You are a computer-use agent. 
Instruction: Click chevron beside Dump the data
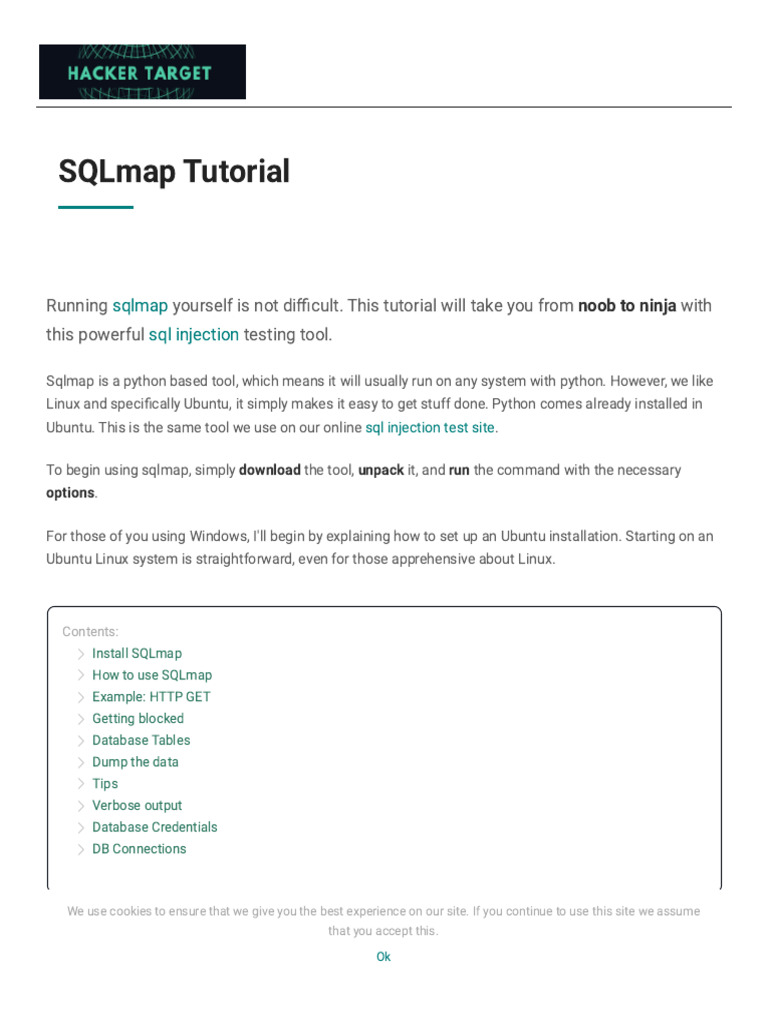pyautogui.click(x=81, y=762)
